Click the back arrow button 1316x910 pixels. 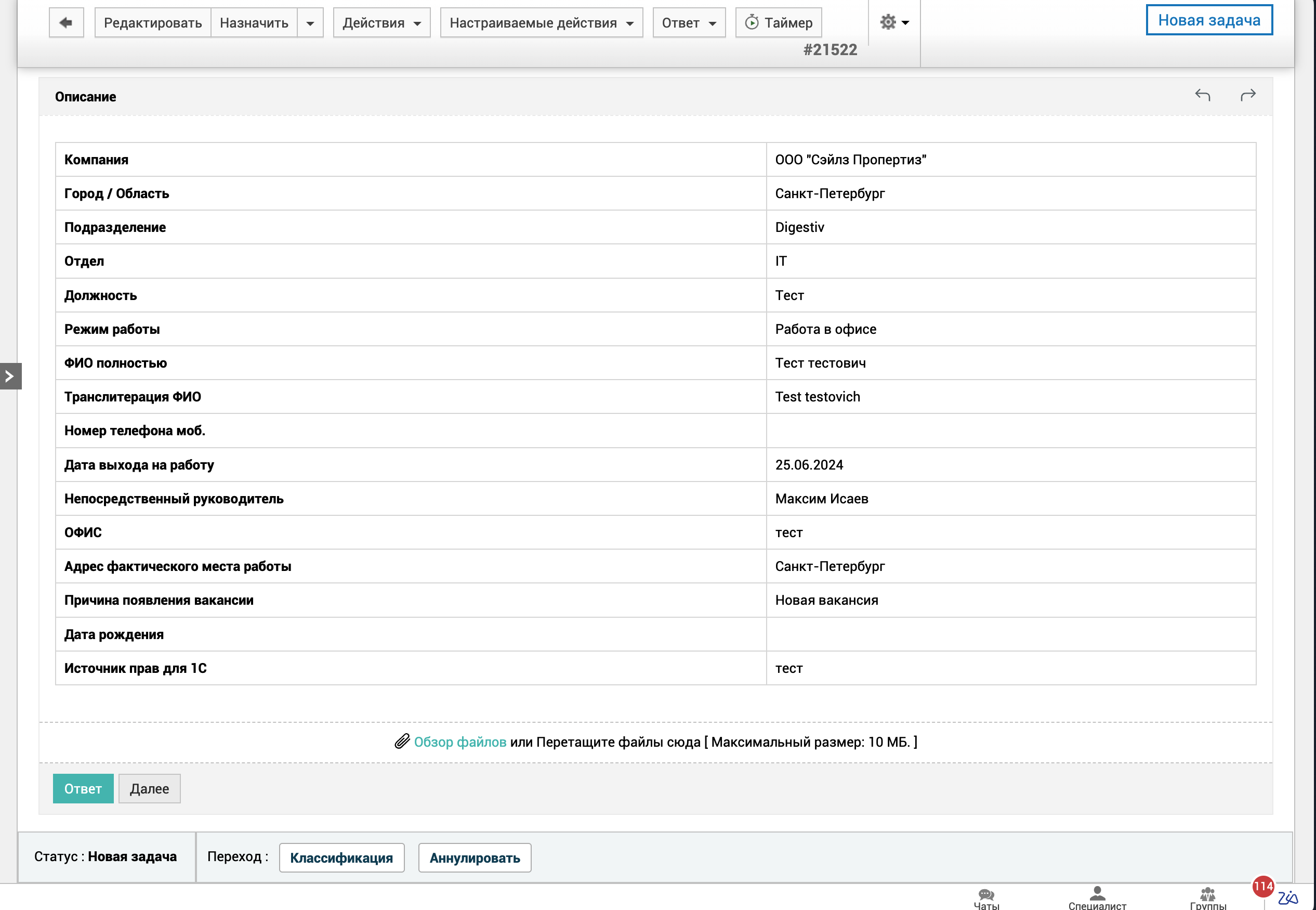tap(66, 23)
